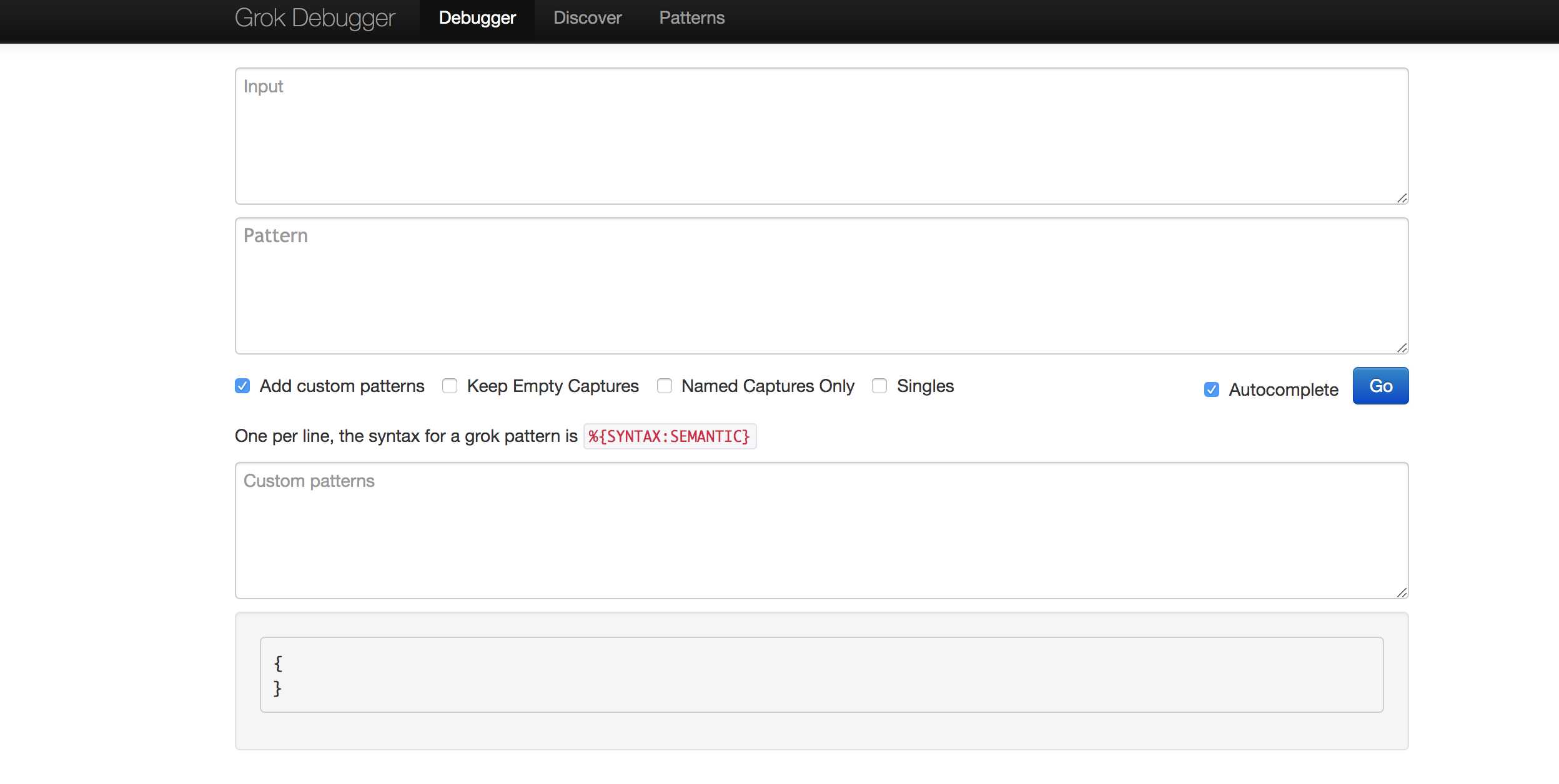Grab the Input box resize handle
Viewport: 1559px width, 784px height.
[x=1402, y=198]
